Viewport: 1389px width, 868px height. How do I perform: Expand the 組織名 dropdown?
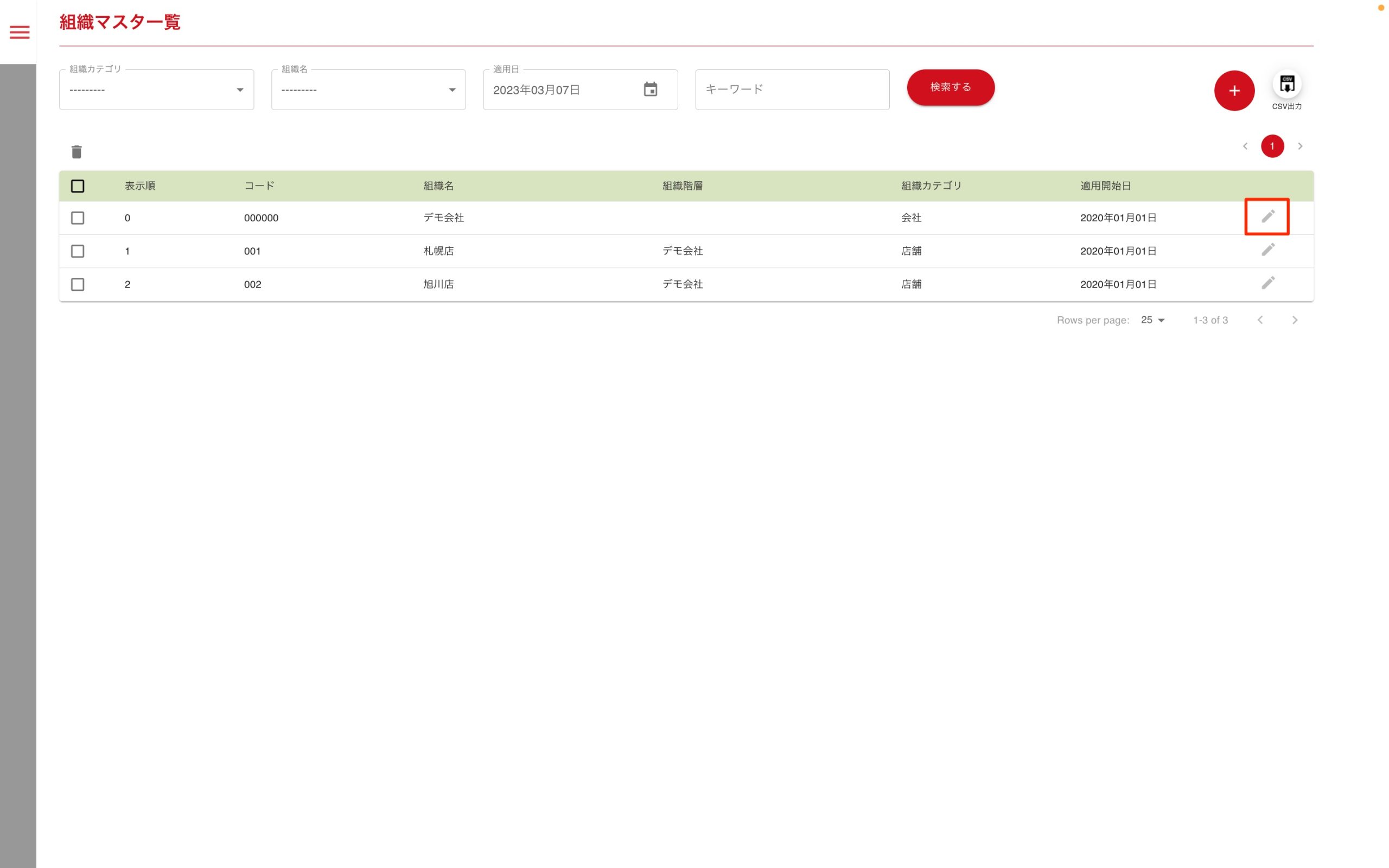pyautogui.click(x=368, y=90)
